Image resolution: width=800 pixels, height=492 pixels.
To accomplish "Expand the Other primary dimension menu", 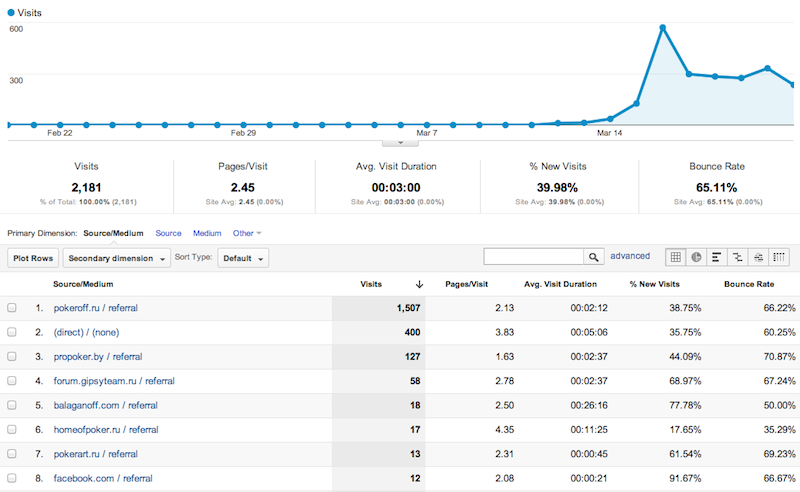I will coord(247,233).
